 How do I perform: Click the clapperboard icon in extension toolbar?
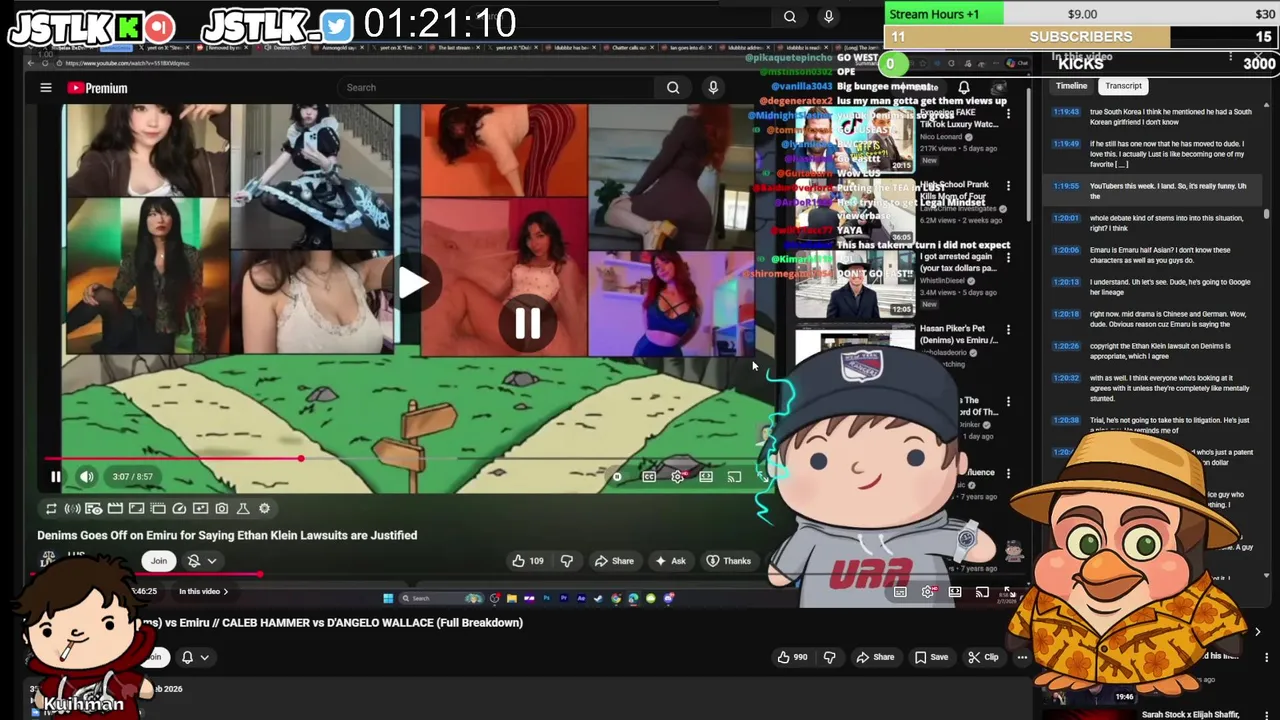[115, 509]
